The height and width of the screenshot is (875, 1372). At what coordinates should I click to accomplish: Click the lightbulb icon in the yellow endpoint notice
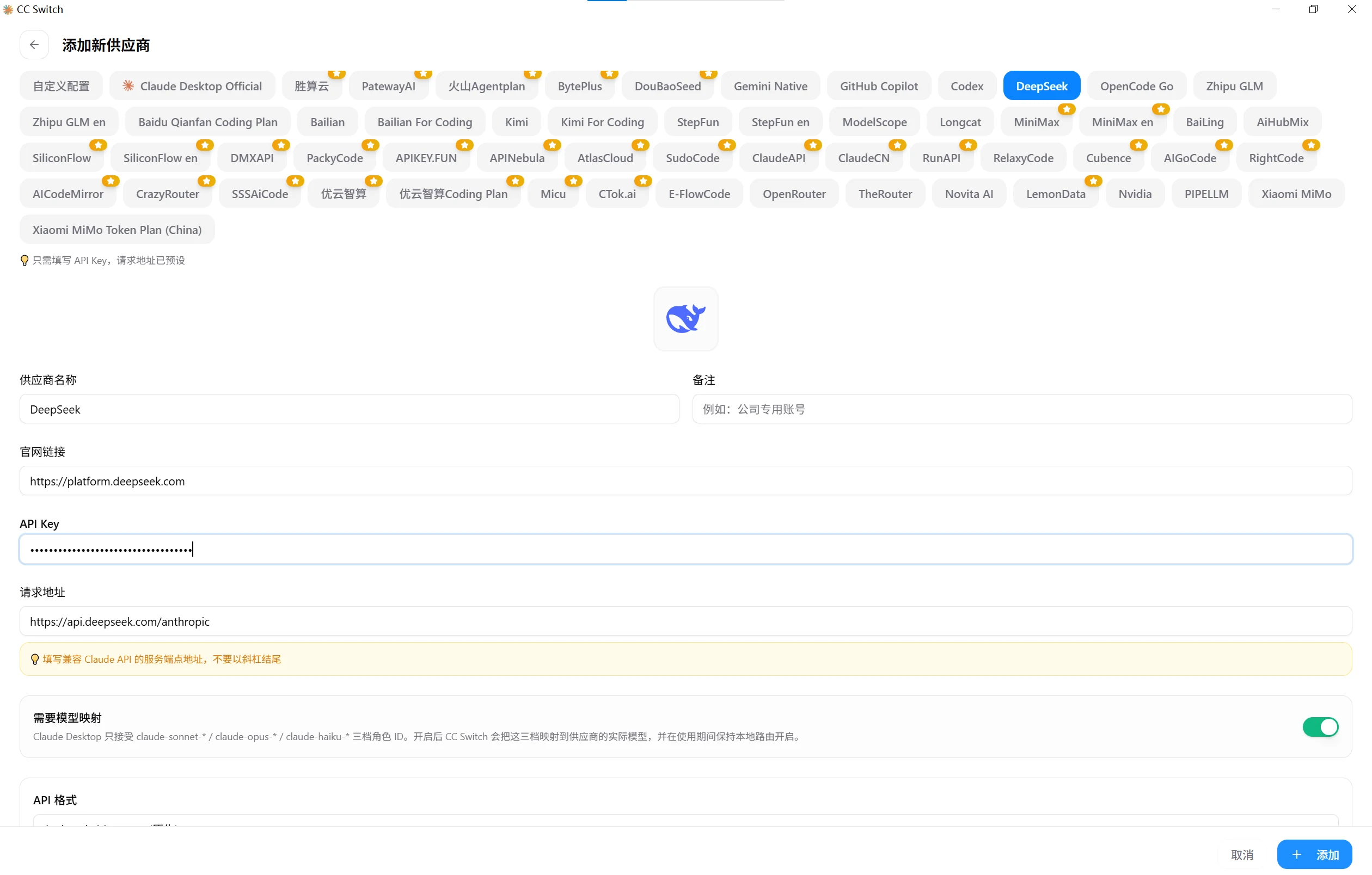(35, 658)
